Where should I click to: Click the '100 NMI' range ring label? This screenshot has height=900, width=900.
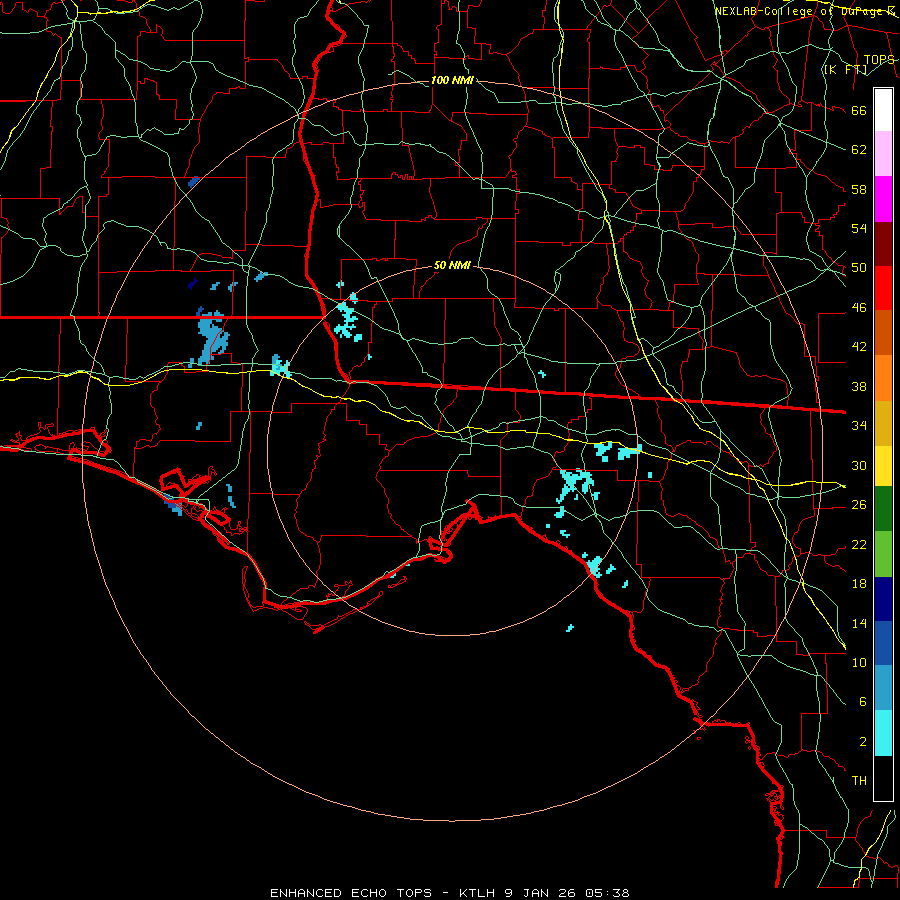point(452,80)
